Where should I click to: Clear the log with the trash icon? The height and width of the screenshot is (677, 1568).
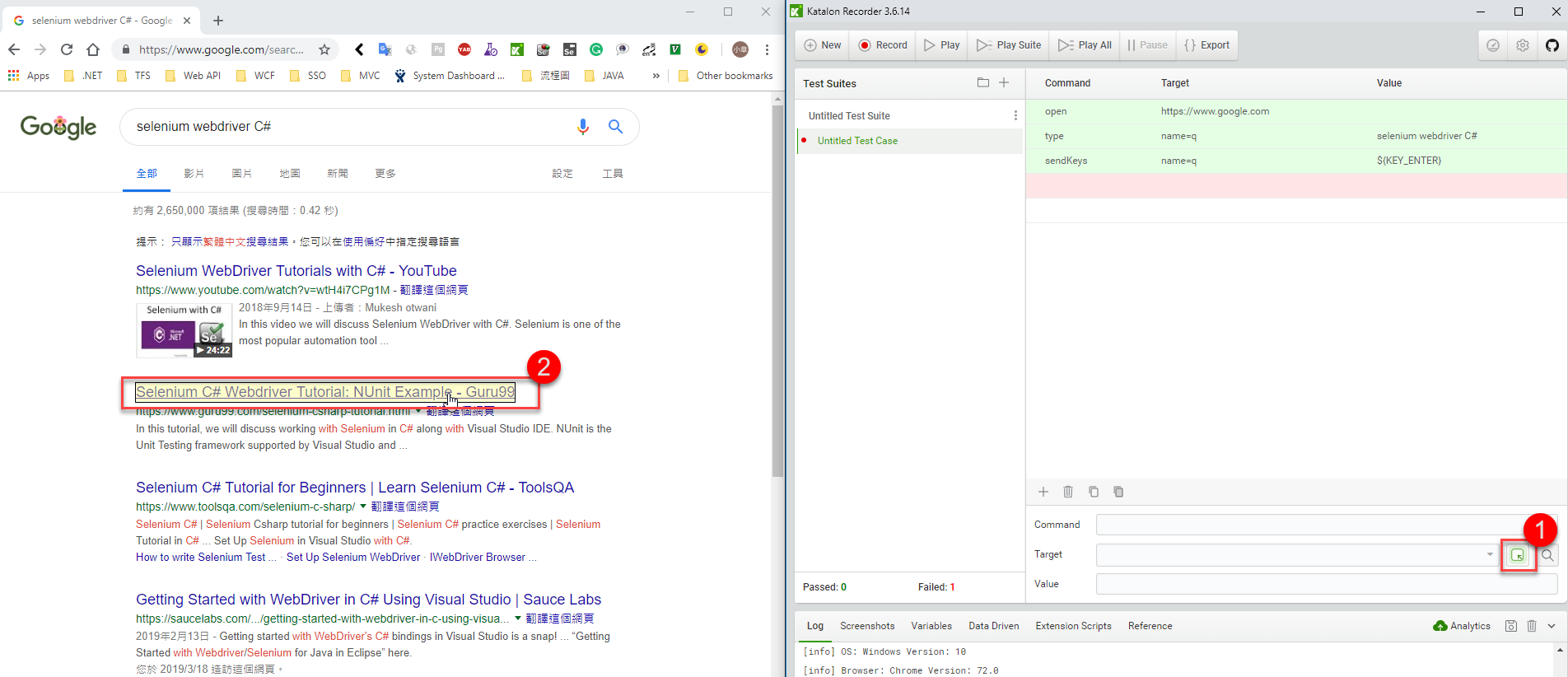click(x=1532, y=626)
